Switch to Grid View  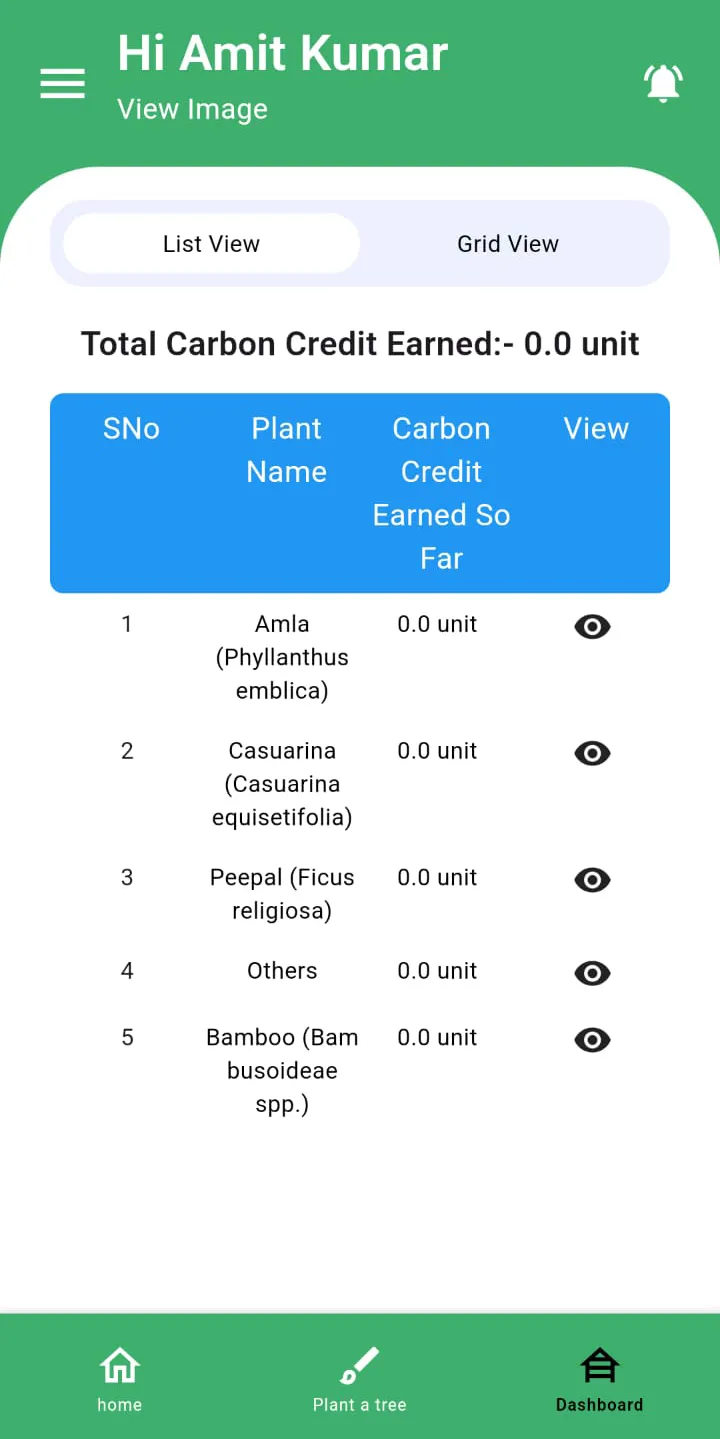pyautogui.click(x=508, y=244)
